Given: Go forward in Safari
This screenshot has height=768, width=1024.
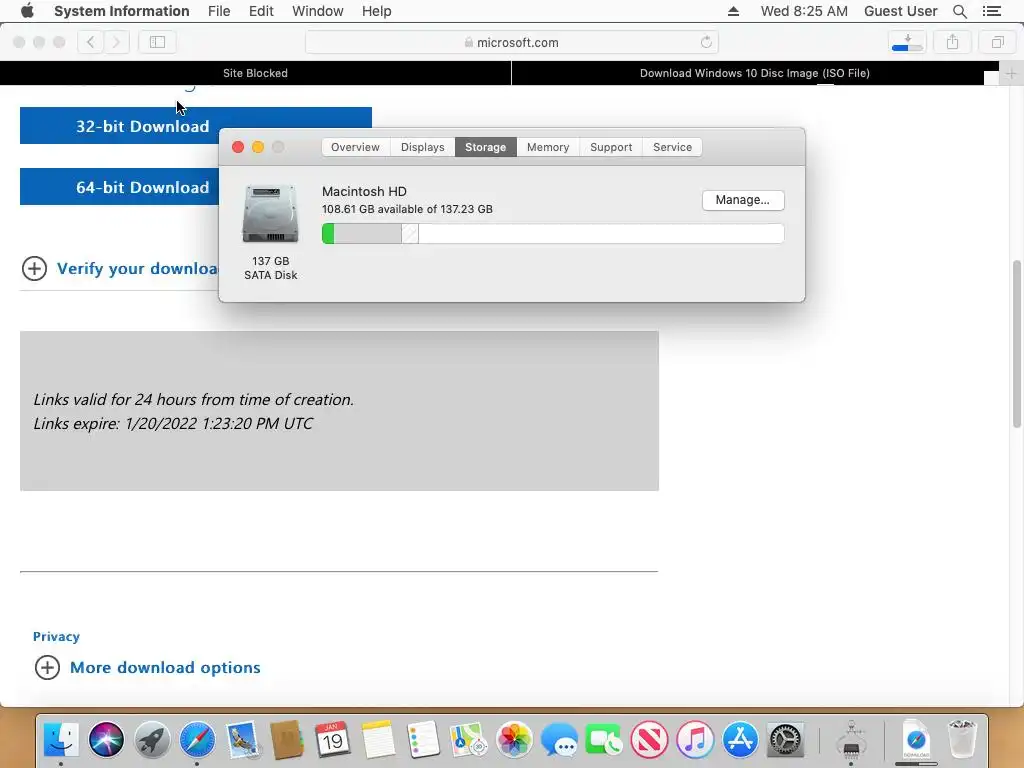Looking at the screenshot, I should coord(116,42).
